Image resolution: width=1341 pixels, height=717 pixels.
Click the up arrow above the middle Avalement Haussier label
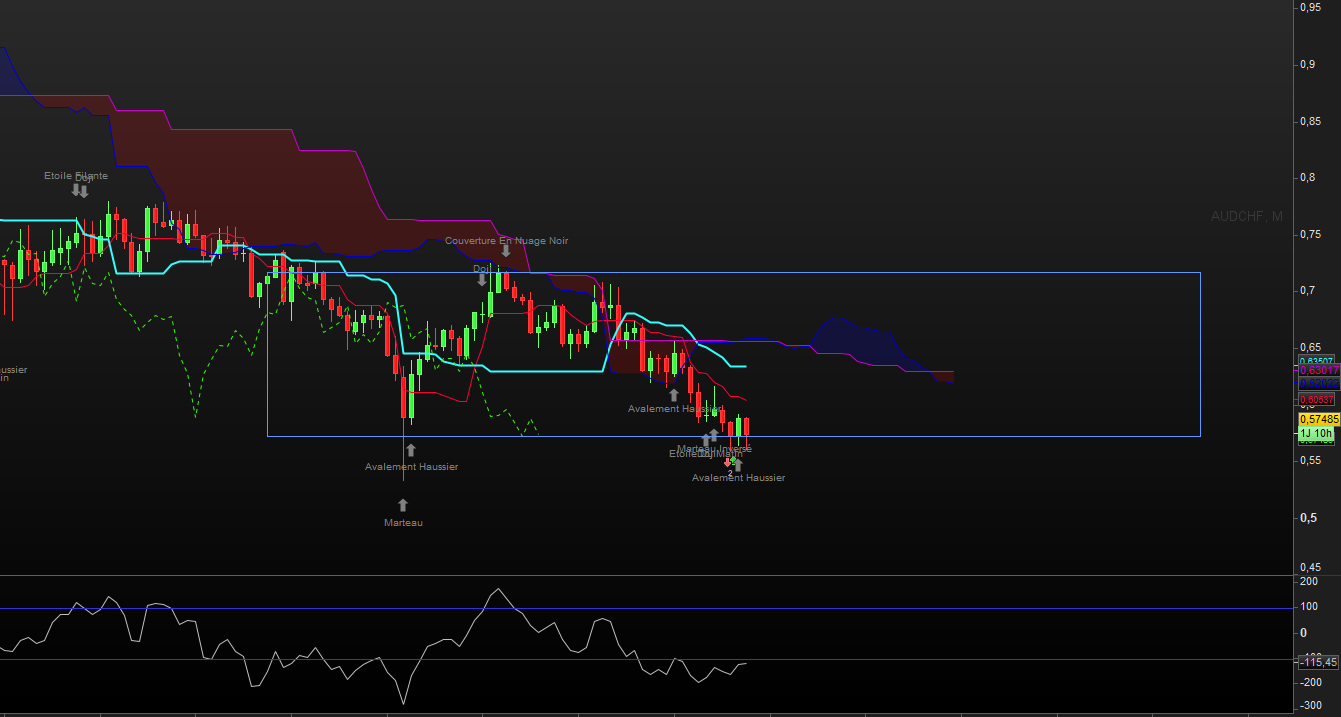(x=674, y=395)
